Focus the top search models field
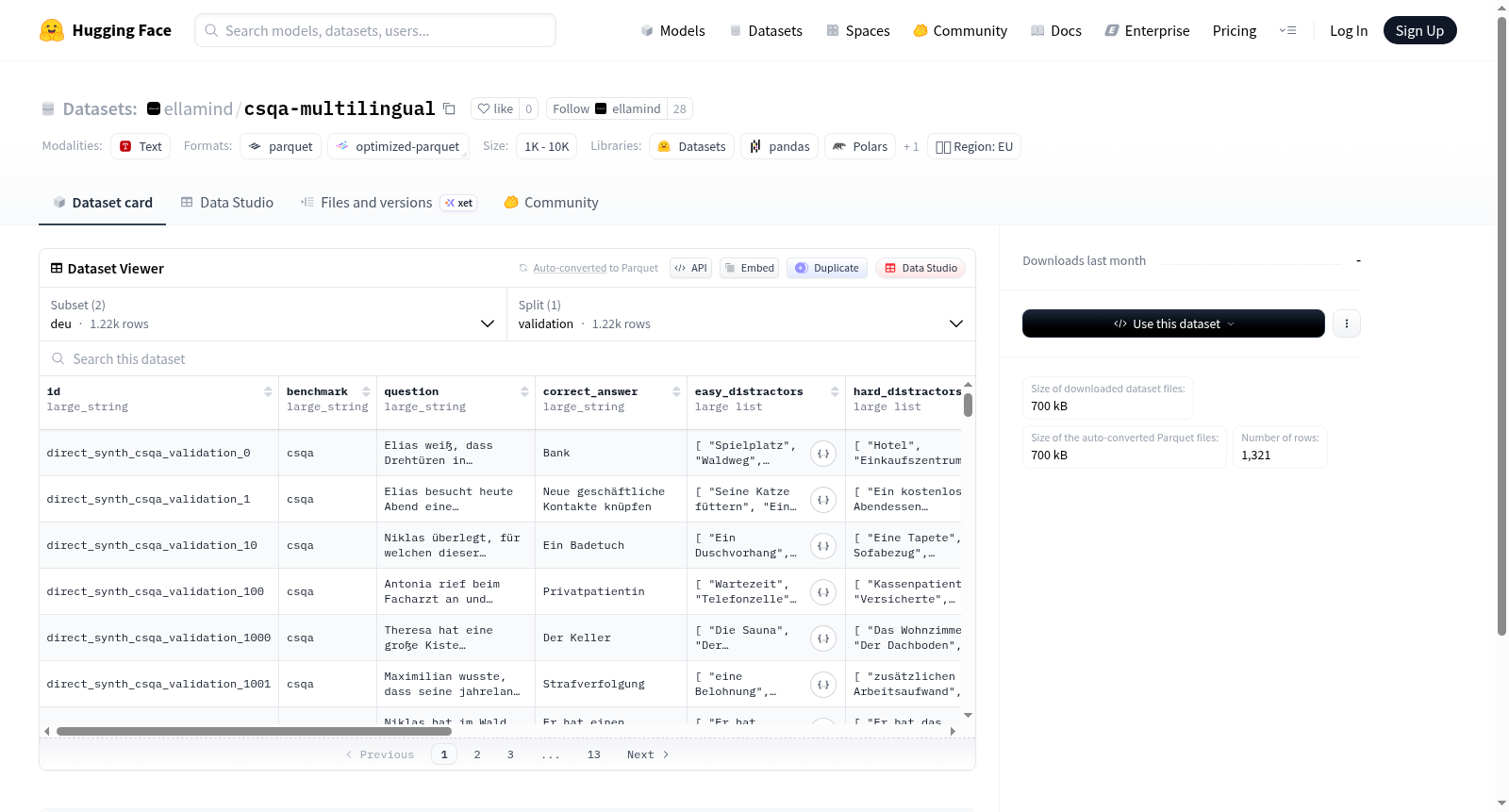The image size is (1509, 812). 375,30
